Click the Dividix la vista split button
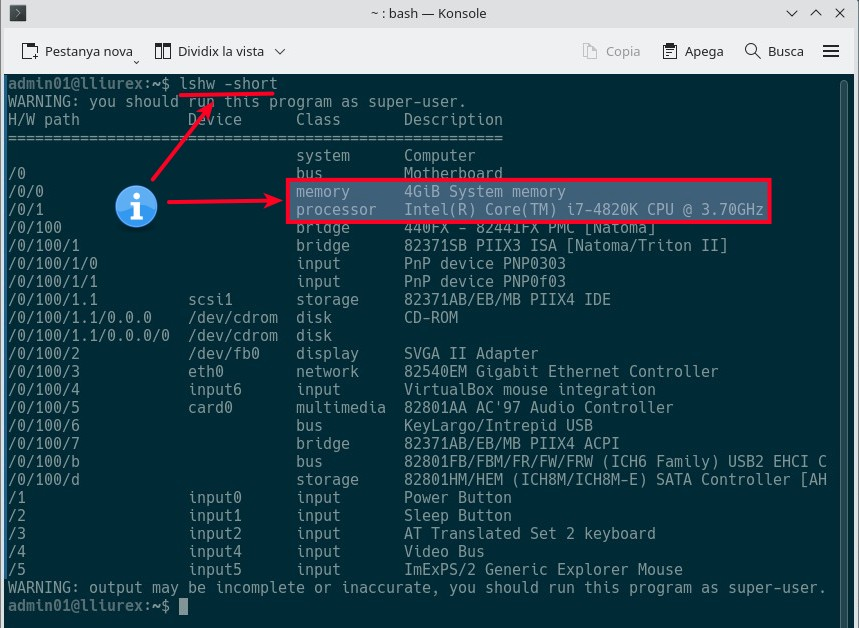 click(x=210, y=51)
